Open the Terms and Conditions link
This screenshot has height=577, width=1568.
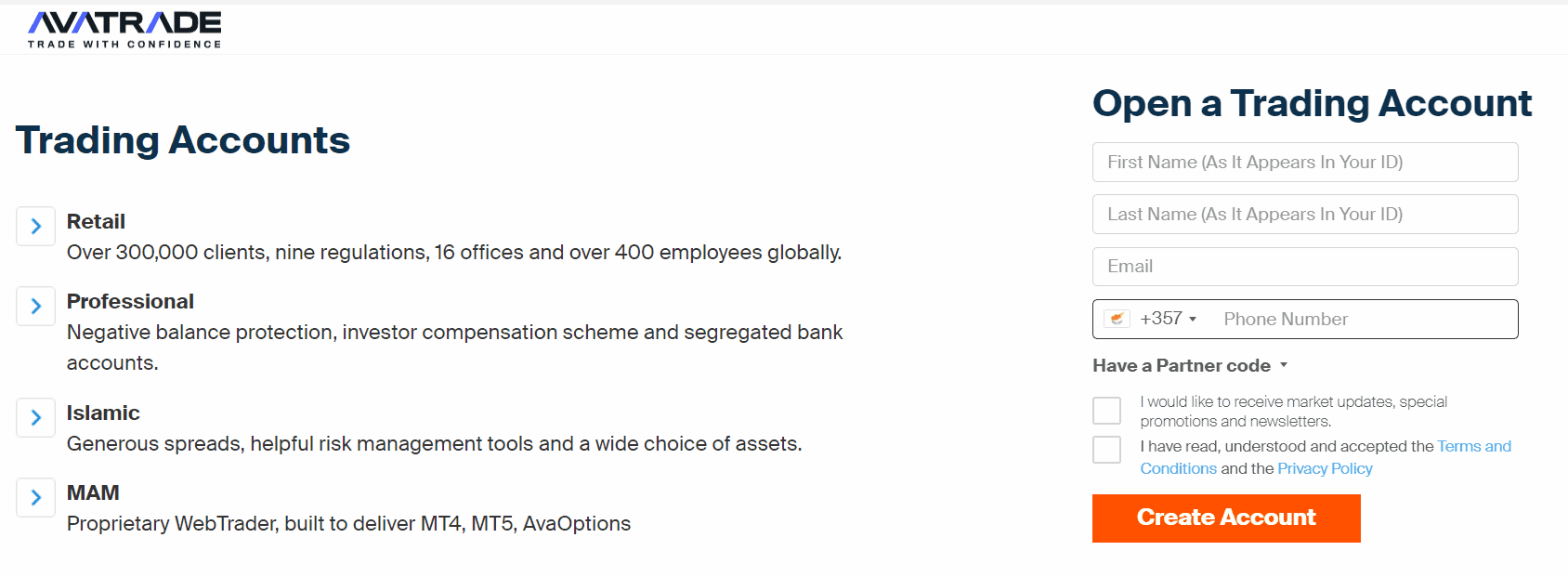1473,446
